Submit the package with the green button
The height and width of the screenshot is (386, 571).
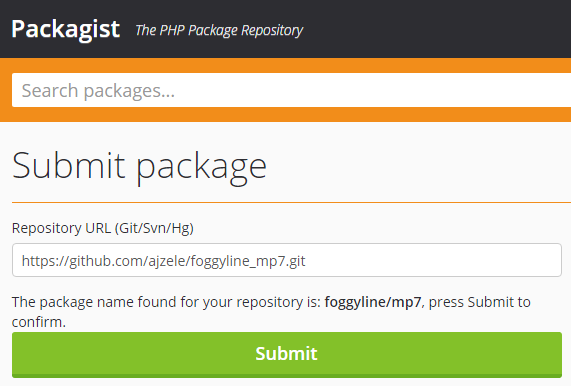coord(287,354)
